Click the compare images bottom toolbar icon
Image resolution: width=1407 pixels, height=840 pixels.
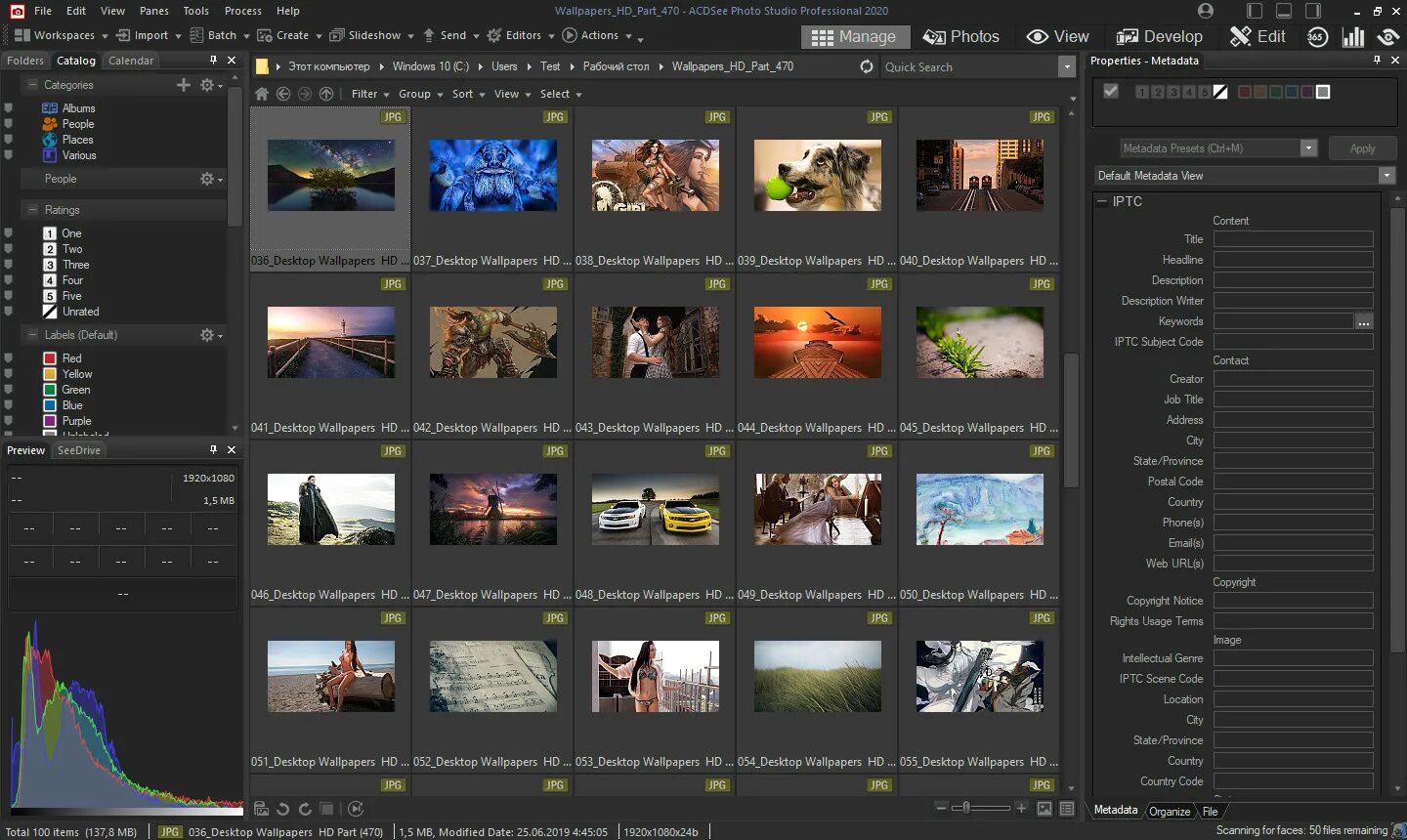pos(327,809)
